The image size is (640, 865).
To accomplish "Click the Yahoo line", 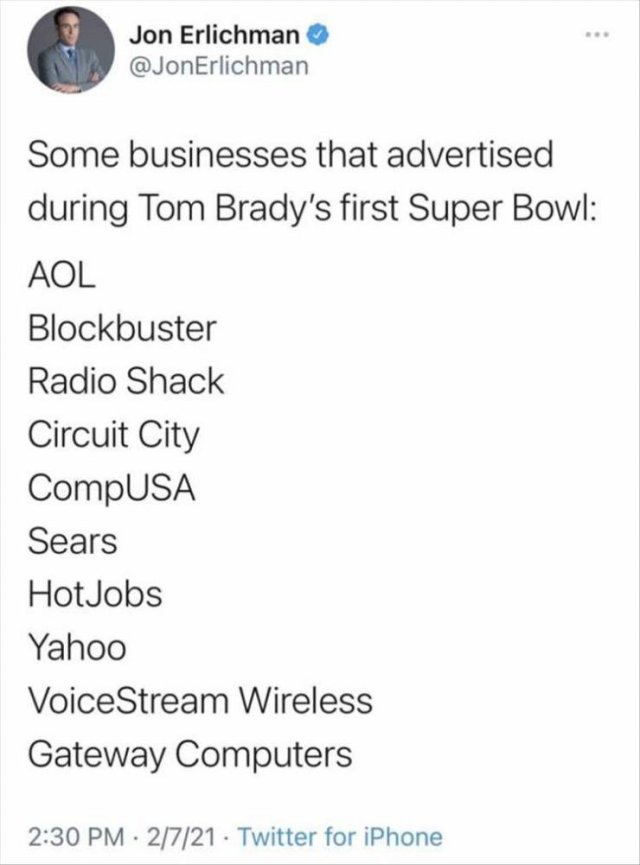I will [77, 648].
